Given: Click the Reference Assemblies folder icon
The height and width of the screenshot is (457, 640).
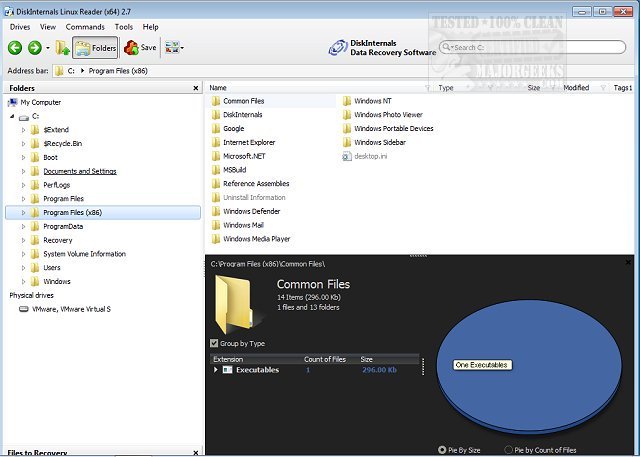Looking at the screenshot, I should (x=216, y=184).
